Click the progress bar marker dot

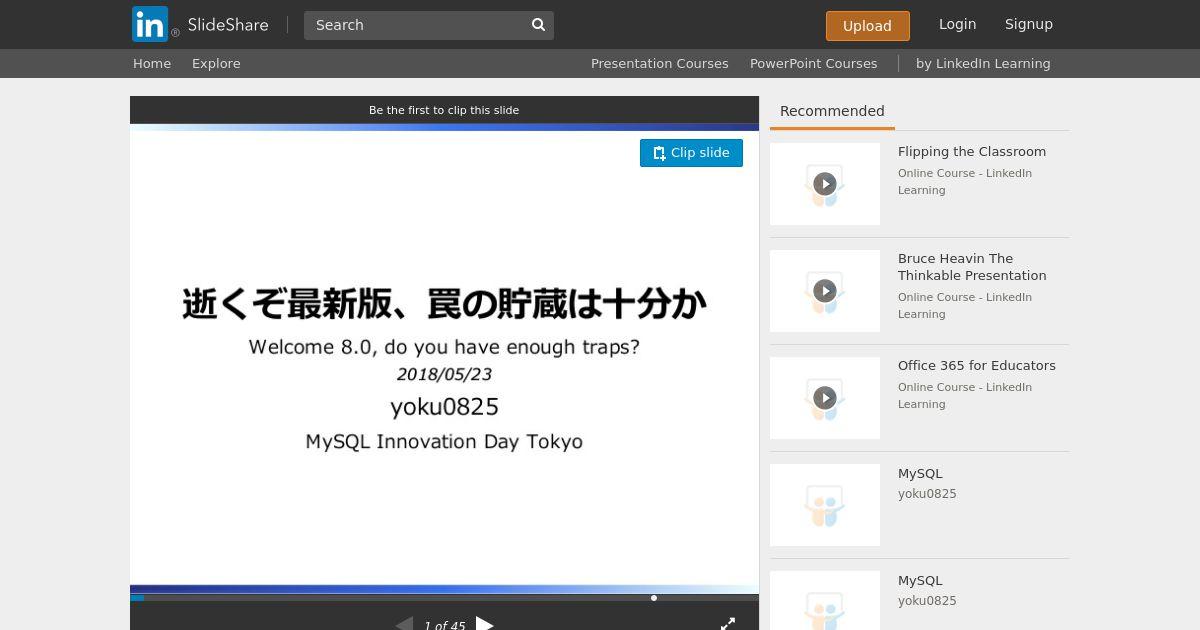pos(654,598)
